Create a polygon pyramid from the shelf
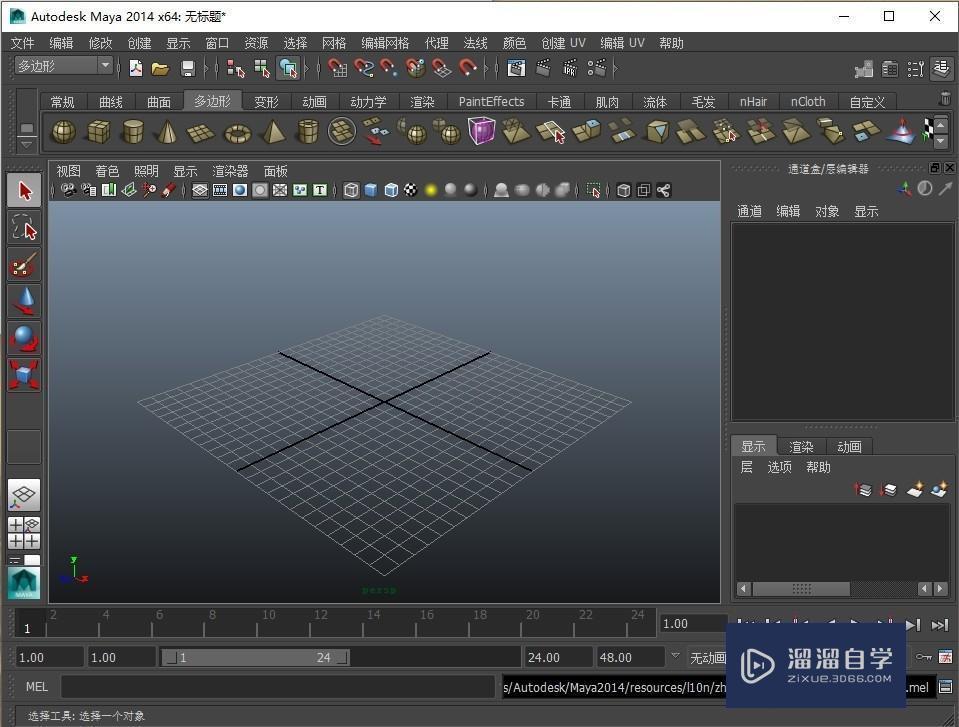Viewport: 959px width, 727px height. tap(272, 131)
